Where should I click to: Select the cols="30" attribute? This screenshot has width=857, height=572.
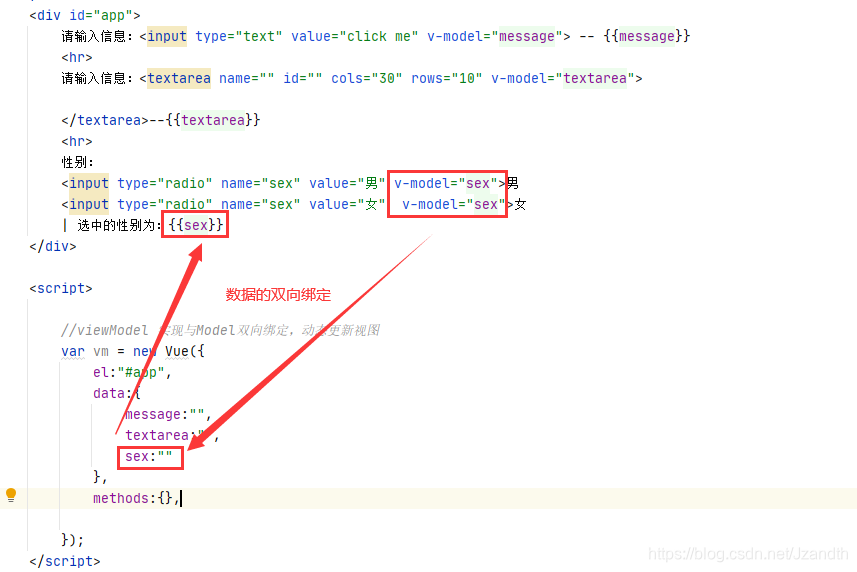367,79
